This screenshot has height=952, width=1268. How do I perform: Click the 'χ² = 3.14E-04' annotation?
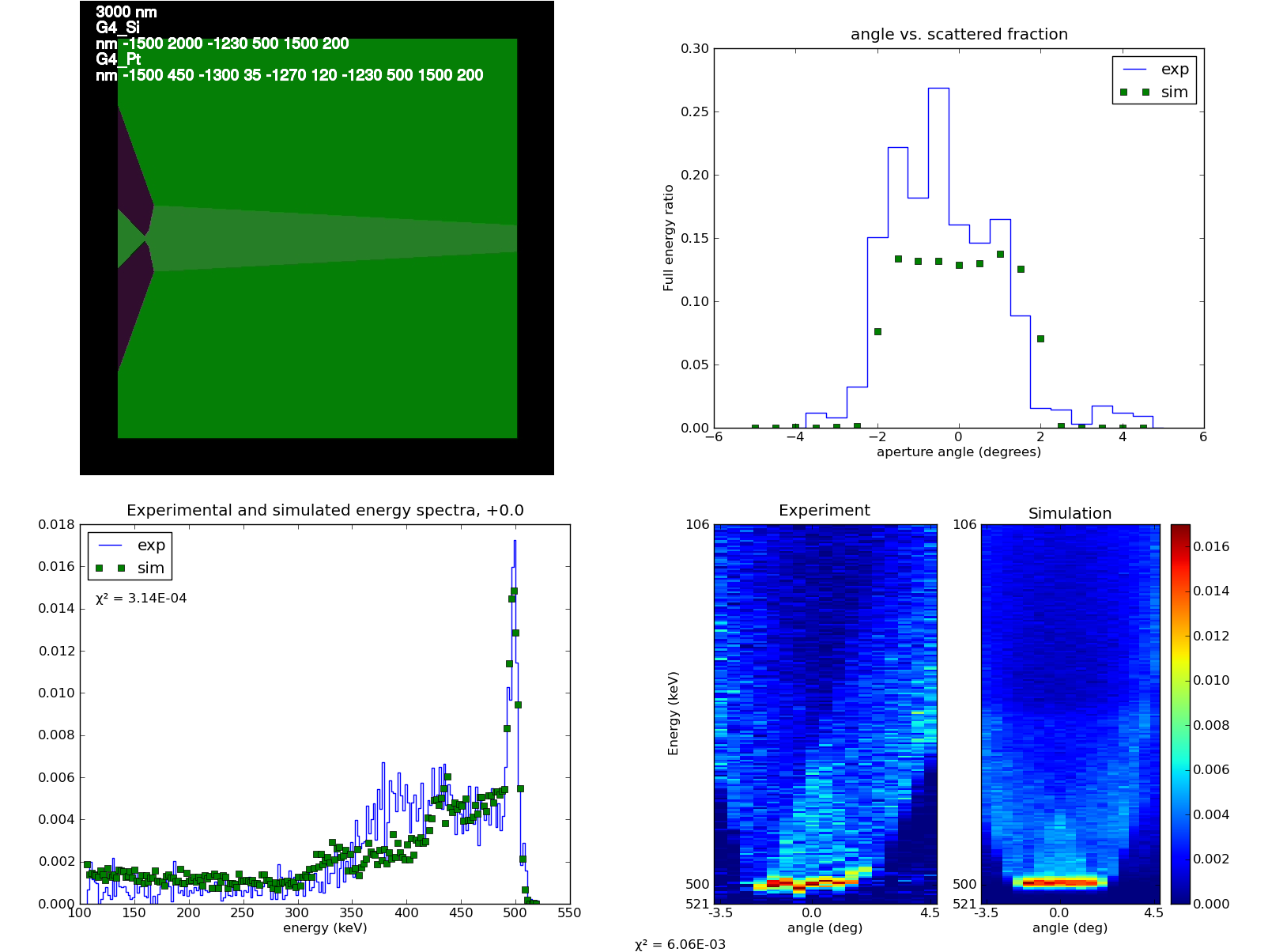tap(141, 598)
